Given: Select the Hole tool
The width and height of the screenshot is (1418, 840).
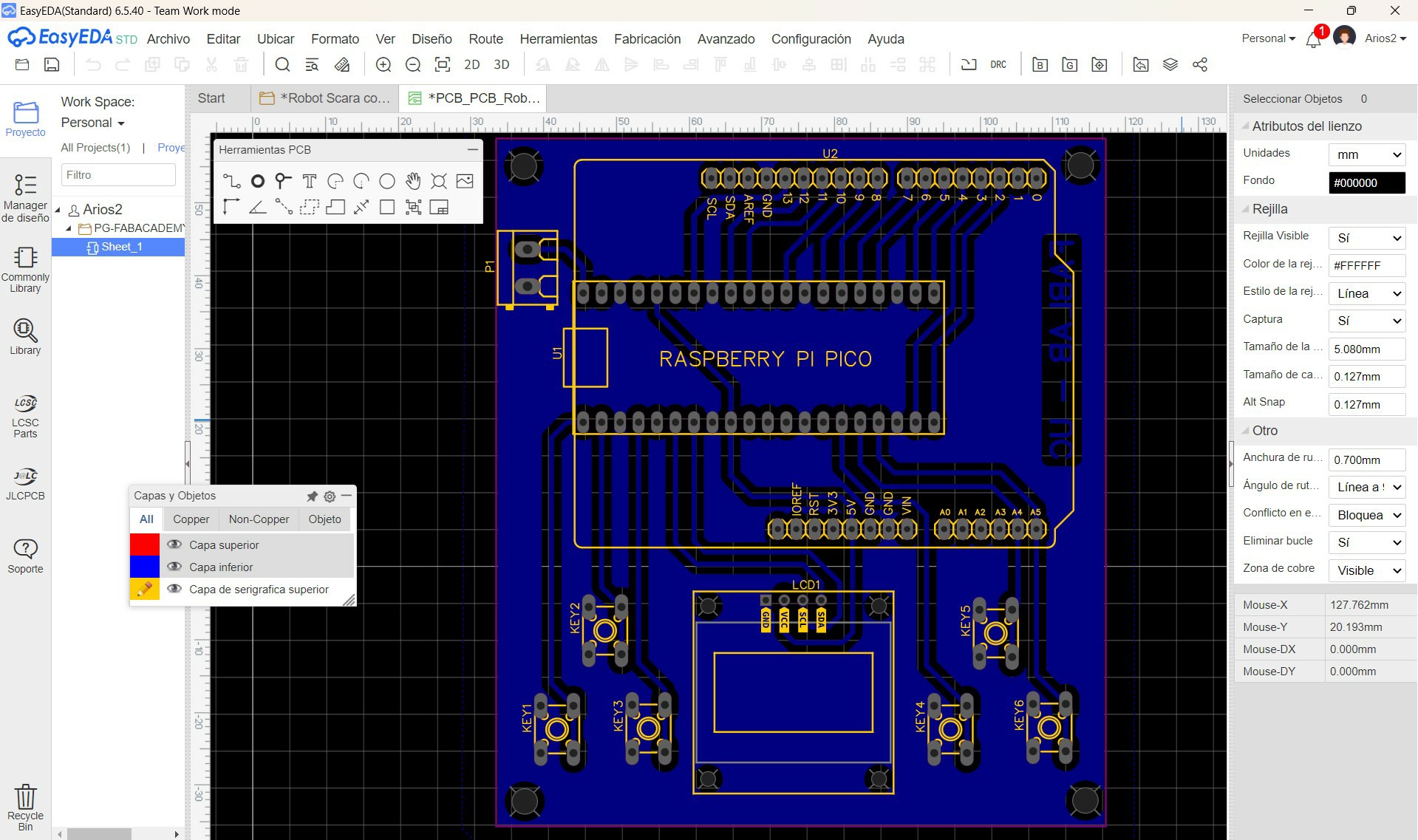Looking at the screenshot, I should click(439, 181).
